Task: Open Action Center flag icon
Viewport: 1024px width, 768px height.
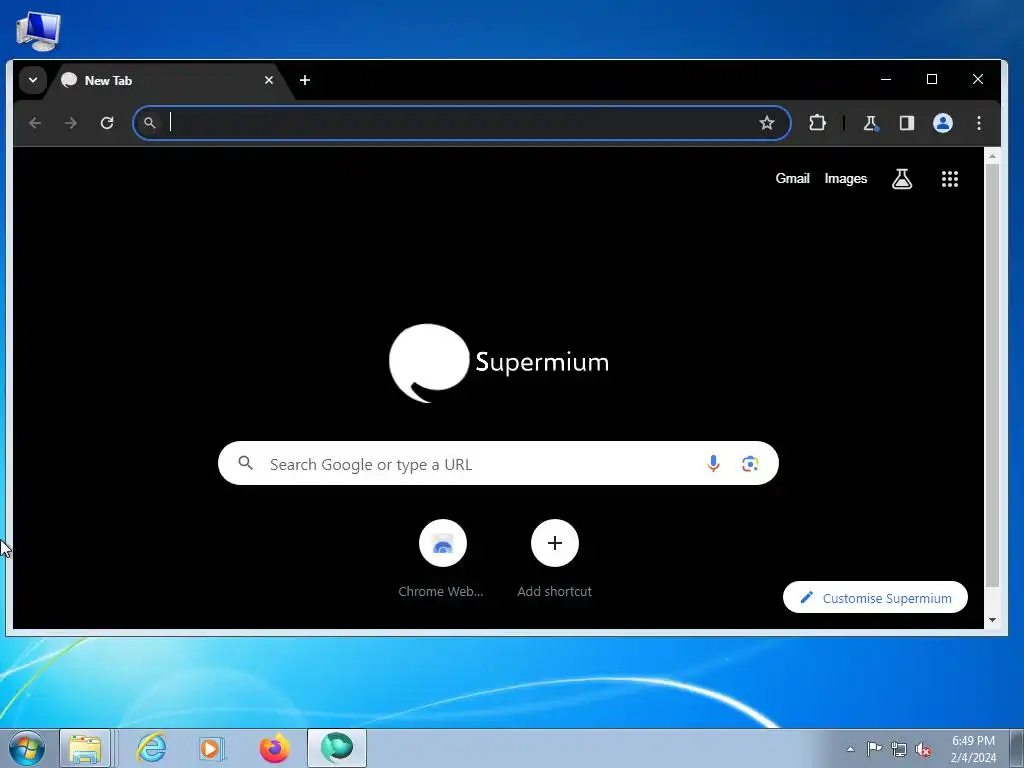Action: coord(874,749)
